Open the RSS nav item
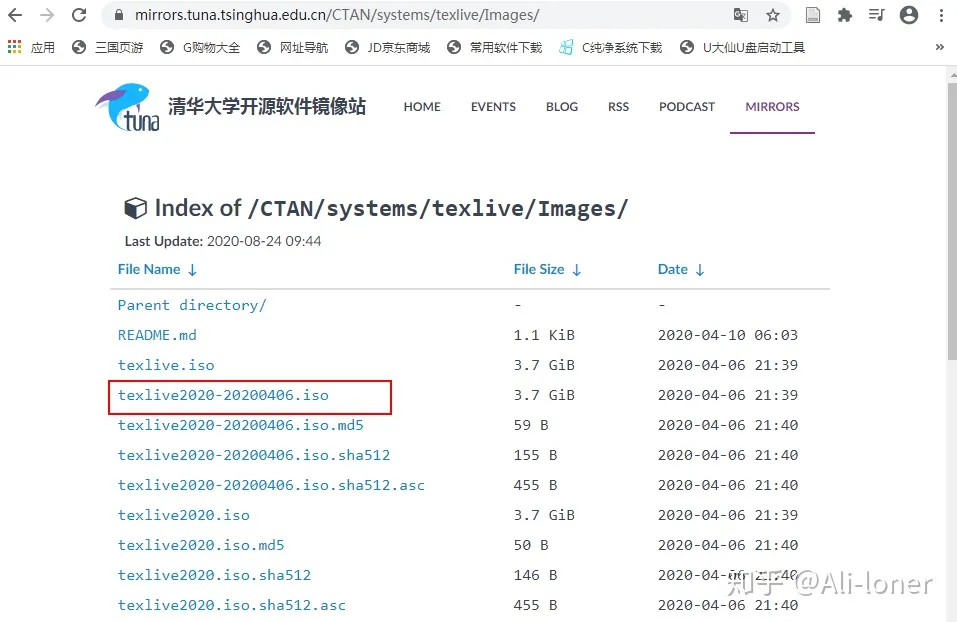 tap(618, 106)
